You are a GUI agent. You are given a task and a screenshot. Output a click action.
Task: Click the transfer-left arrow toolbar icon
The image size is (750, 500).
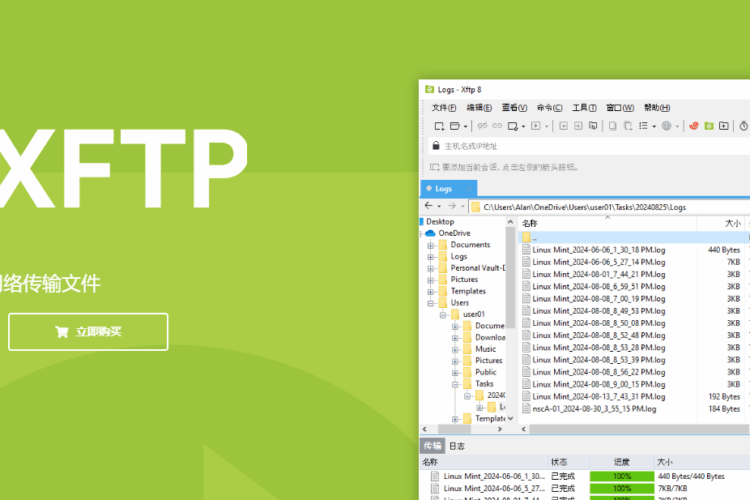click(563, 126)
